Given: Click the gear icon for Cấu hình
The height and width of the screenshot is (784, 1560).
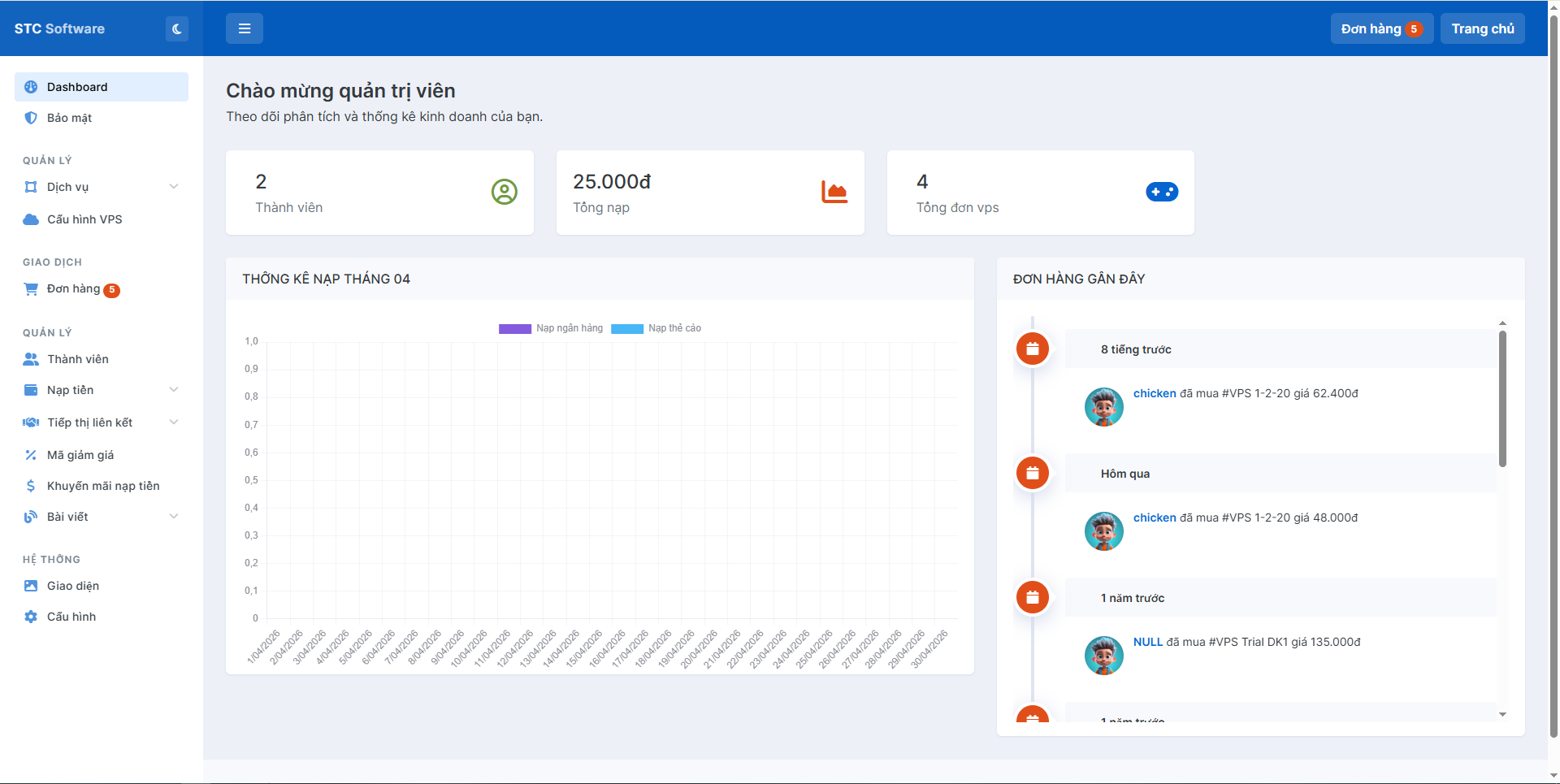Looking at the screenshot, I should [x=31, y=617].
